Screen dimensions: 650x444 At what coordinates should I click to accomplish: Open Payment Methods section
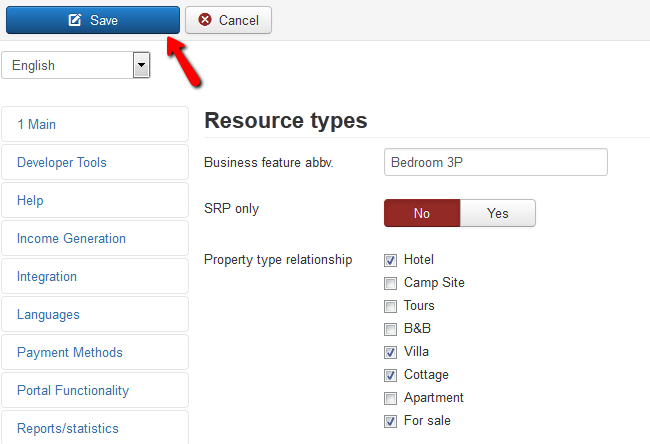[x=95, y=352]
